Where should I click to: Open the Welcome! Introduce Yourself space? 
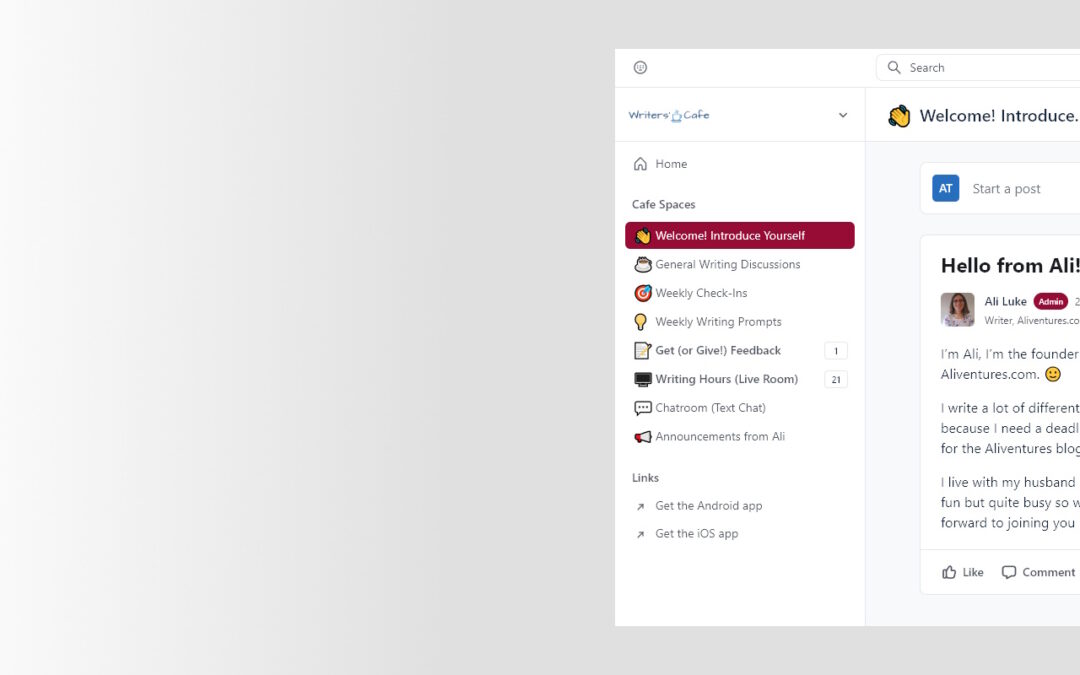(739, 236)
